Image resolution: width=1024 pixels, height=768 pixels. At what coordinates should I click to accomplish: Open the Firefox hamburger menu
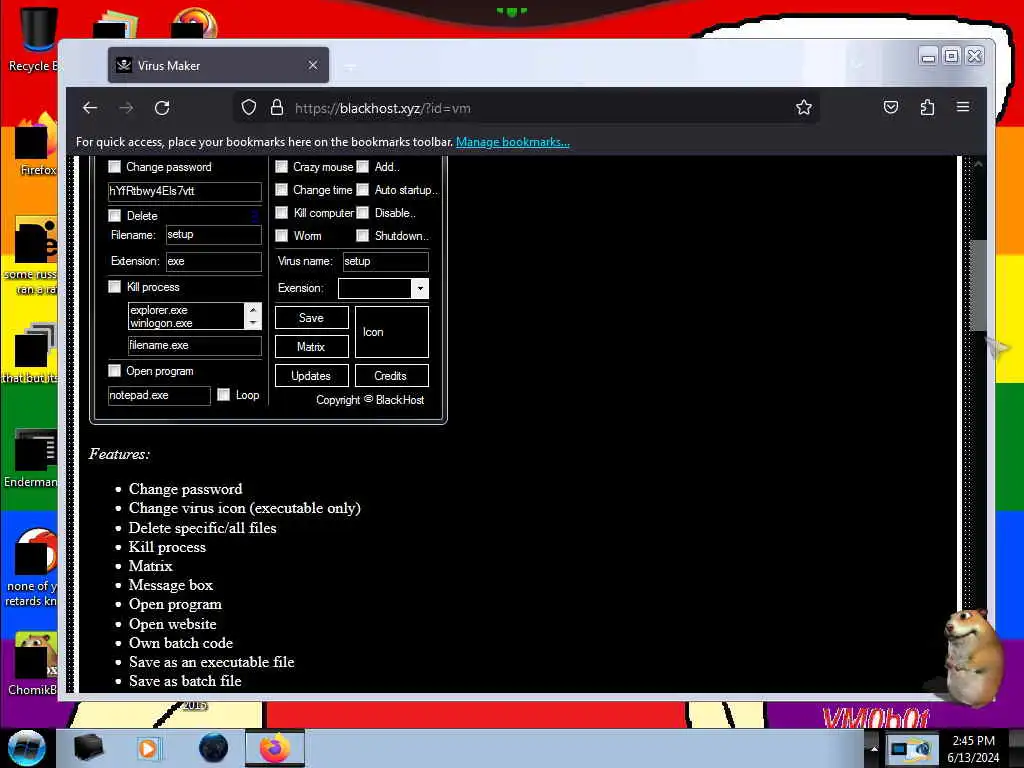(963, 107)
